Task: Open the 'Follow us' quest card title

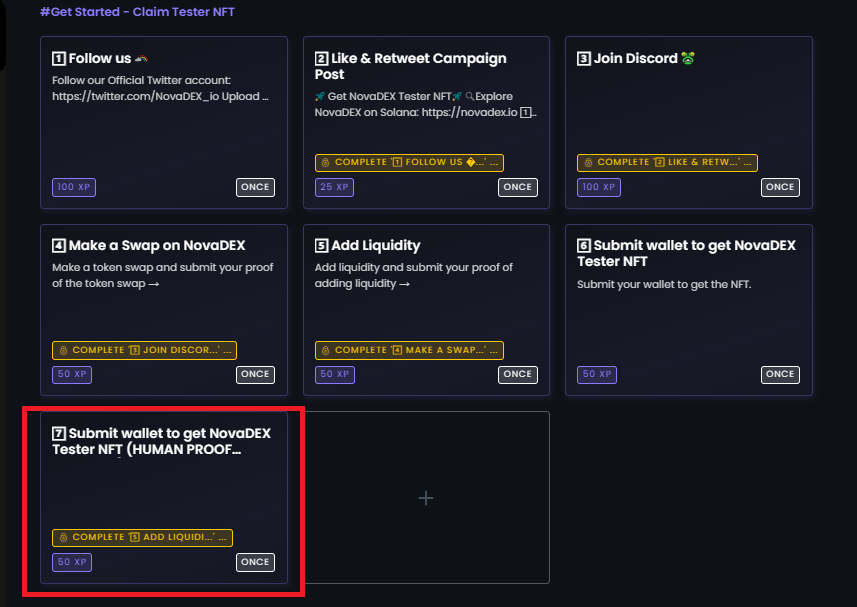Action: pos(99,58)
